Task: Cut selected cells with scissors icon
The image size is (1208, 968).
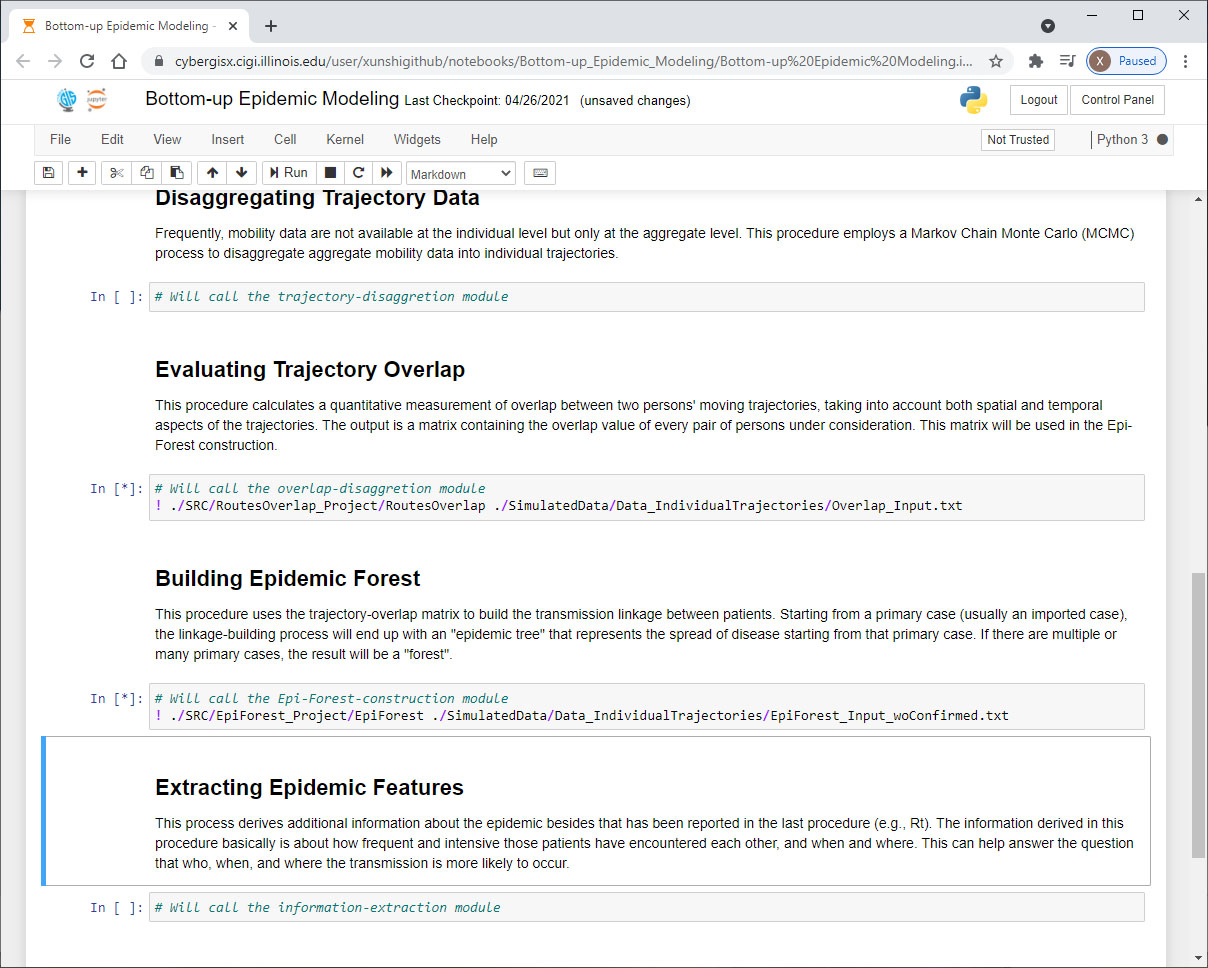Action: 117,173
